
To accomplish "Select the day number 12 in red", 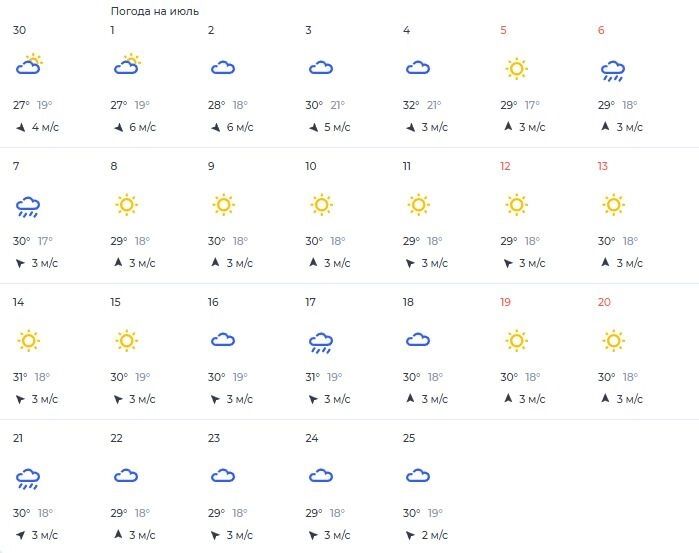I will (505, 166).
